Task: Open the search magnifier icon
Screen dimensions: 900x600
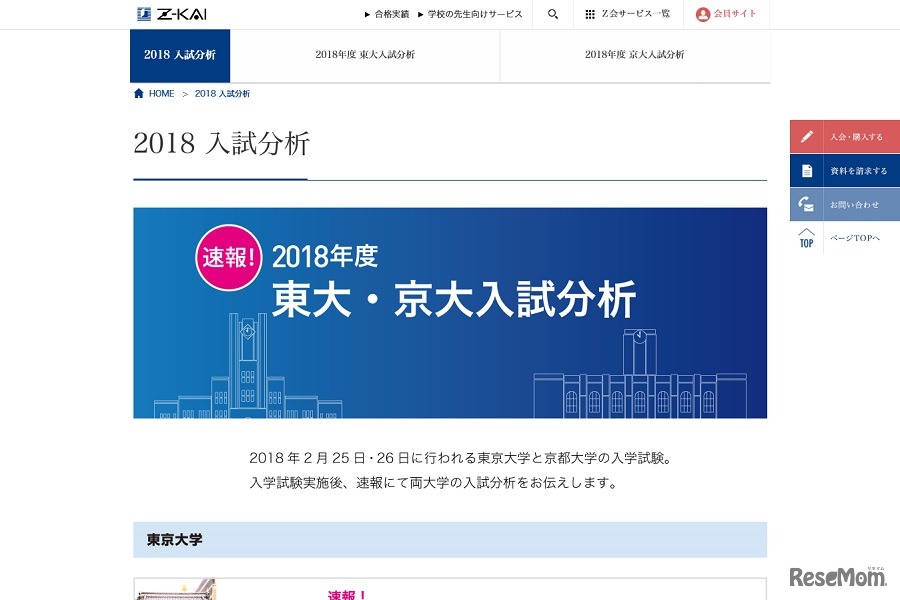Action: [552, 14]
